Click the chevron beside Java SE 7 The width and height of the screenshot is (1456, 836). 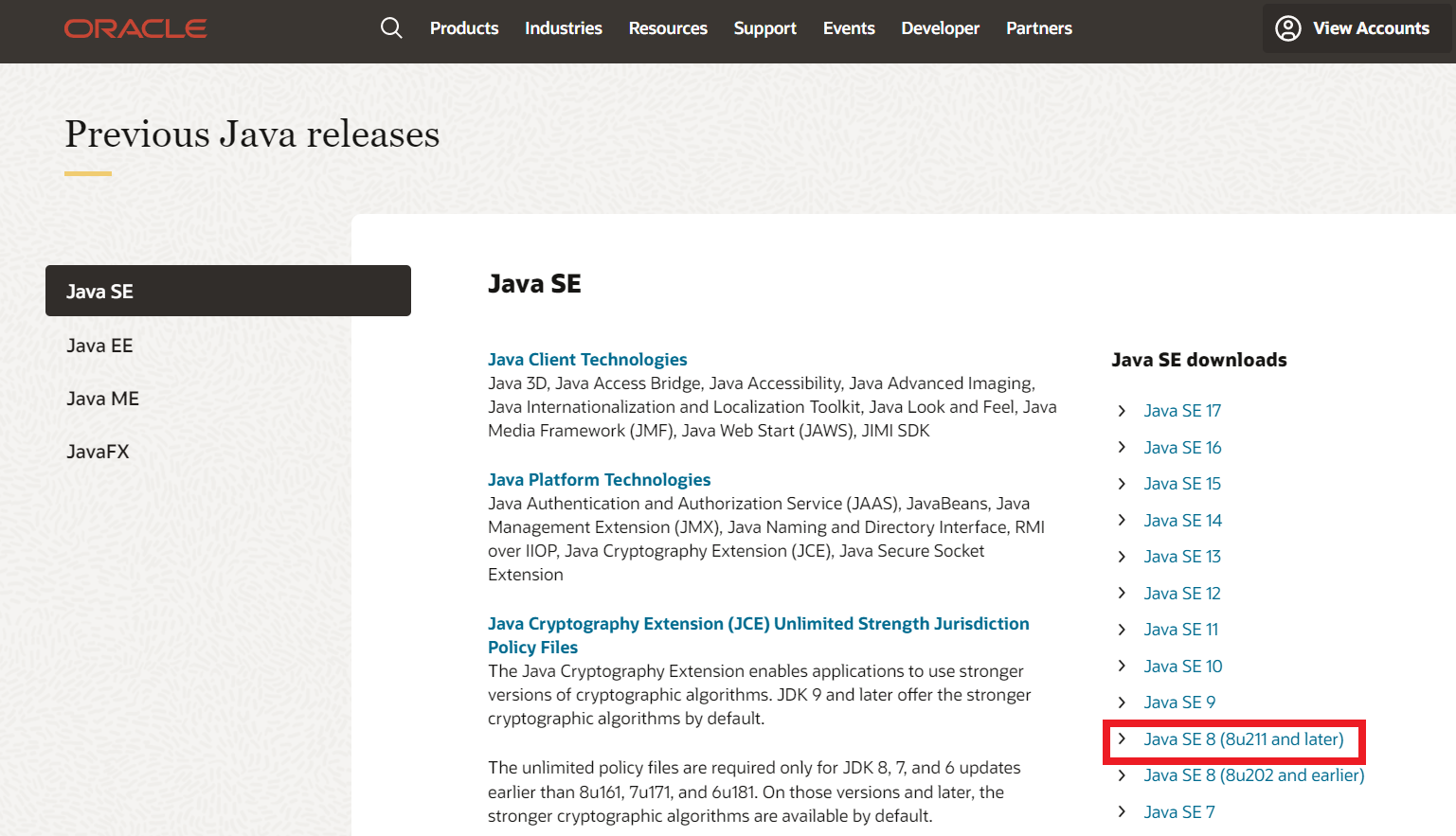(x=1122, y=811)
